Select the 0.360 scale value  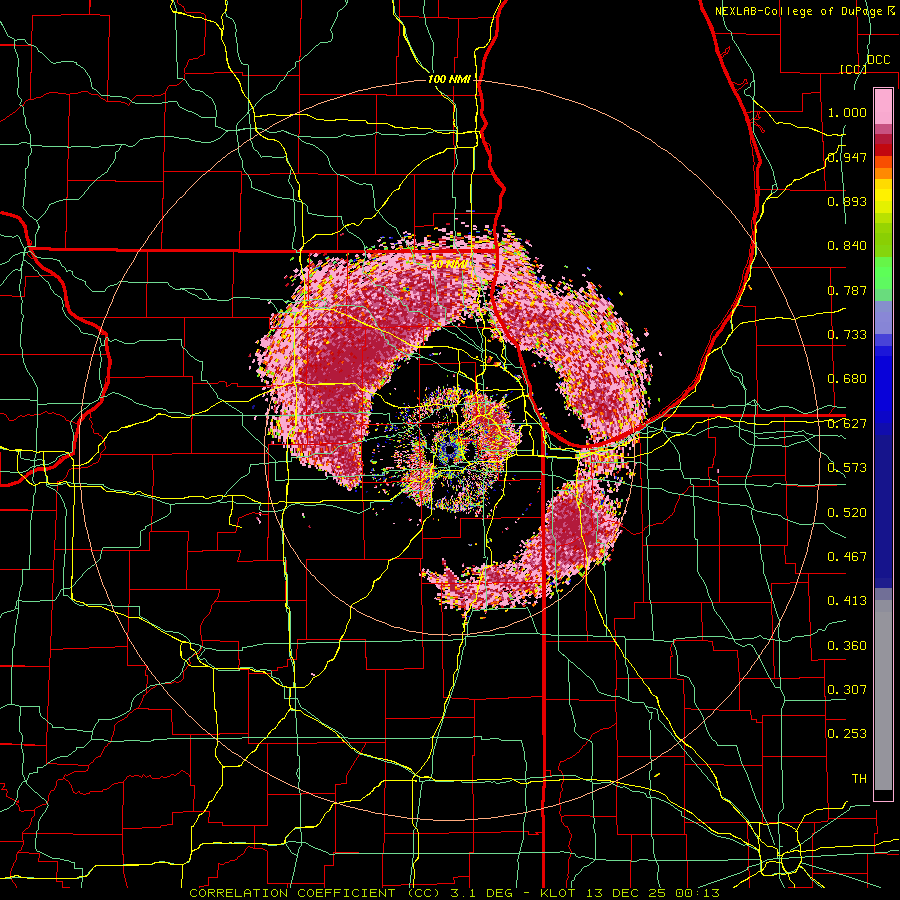[x=847, y=646]
